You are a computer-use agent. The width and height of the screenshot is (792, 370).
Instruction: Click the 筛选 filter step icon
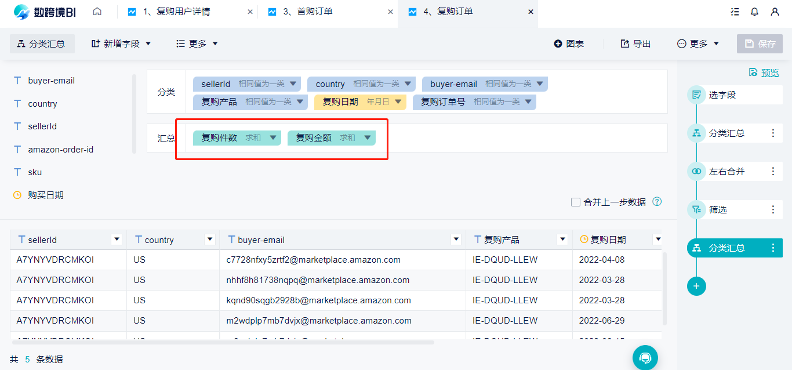click(x=697, y=209)
